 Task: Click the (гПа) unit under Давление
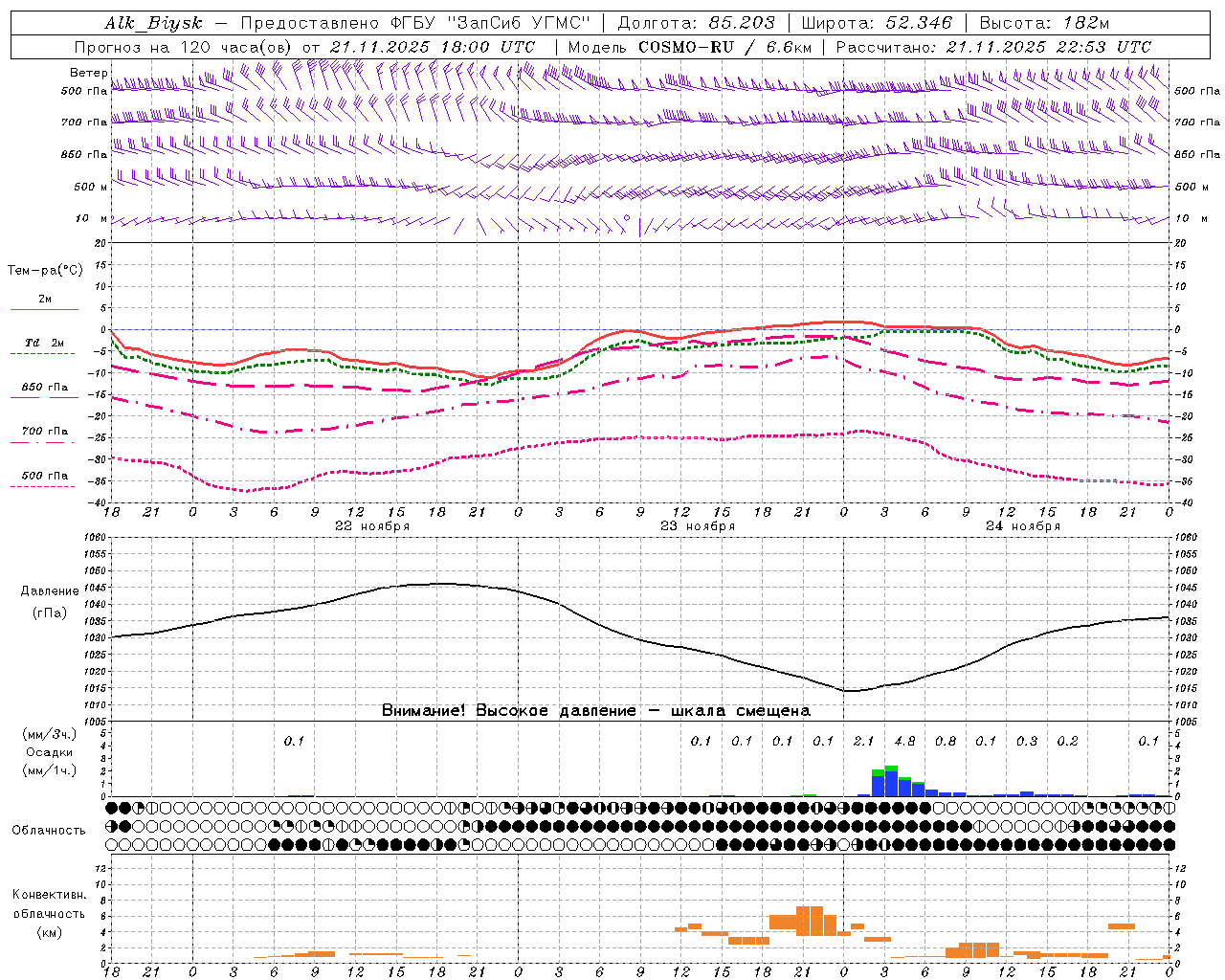coord(50,613)
